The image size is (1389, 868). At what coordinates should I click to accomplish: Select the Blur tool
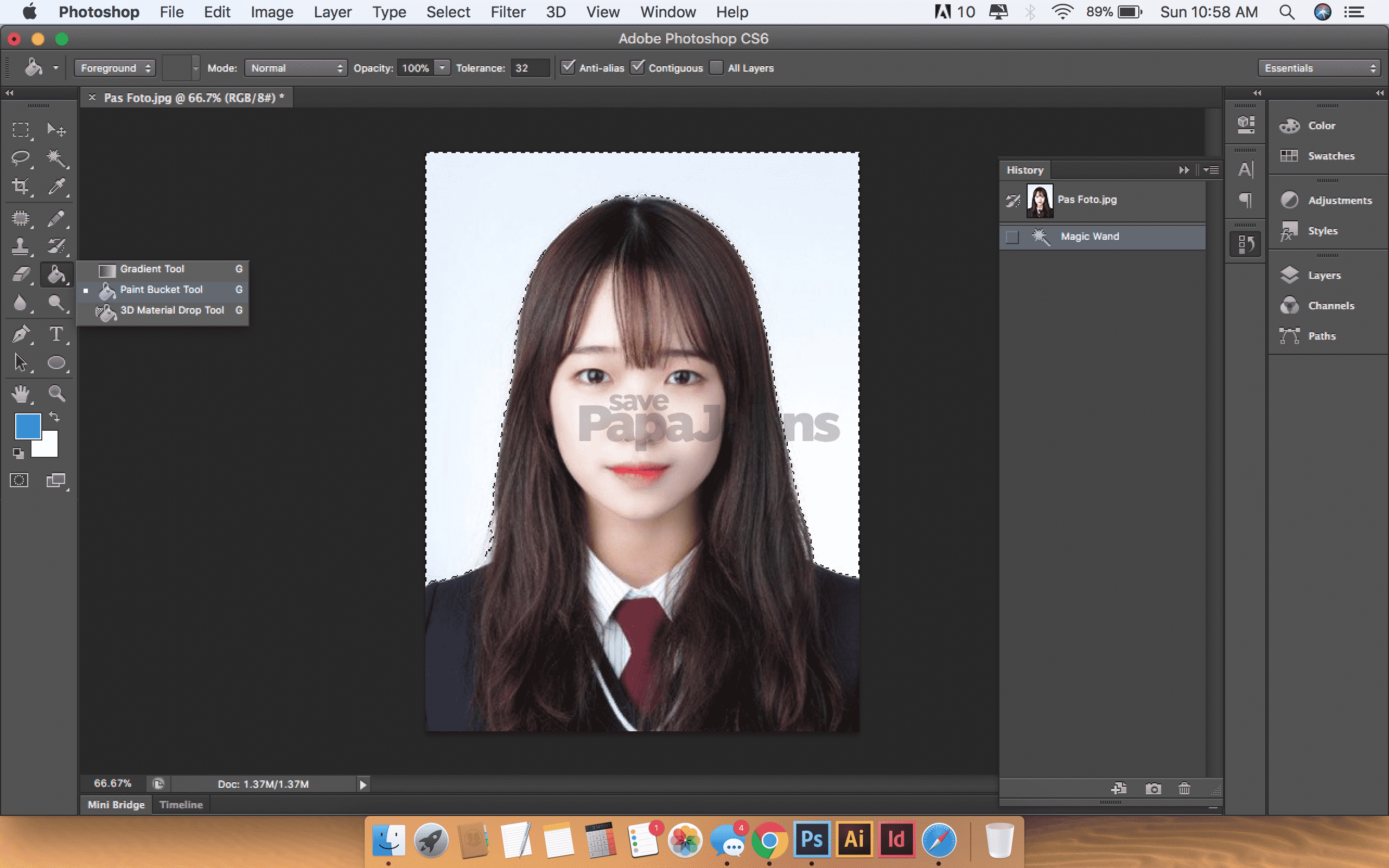point(21,303)
